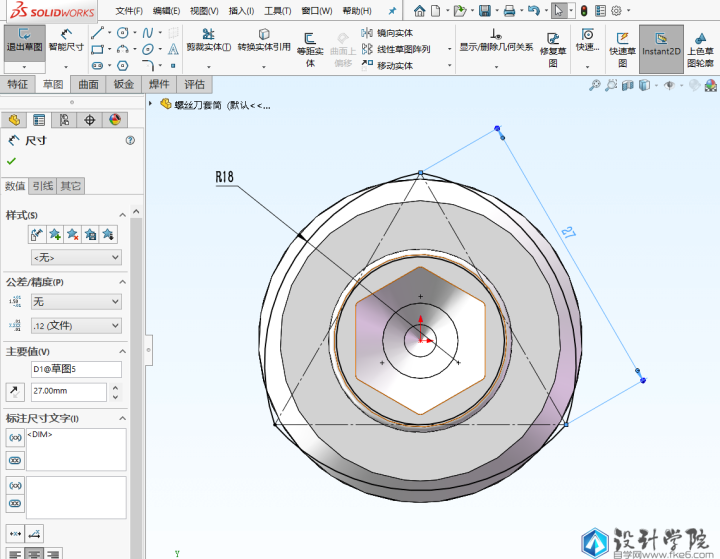The width and height of the screenshot is (720, 559).
Task: Select the Trim Entities (剪裁实体) tool
Action: click(208, 39)
